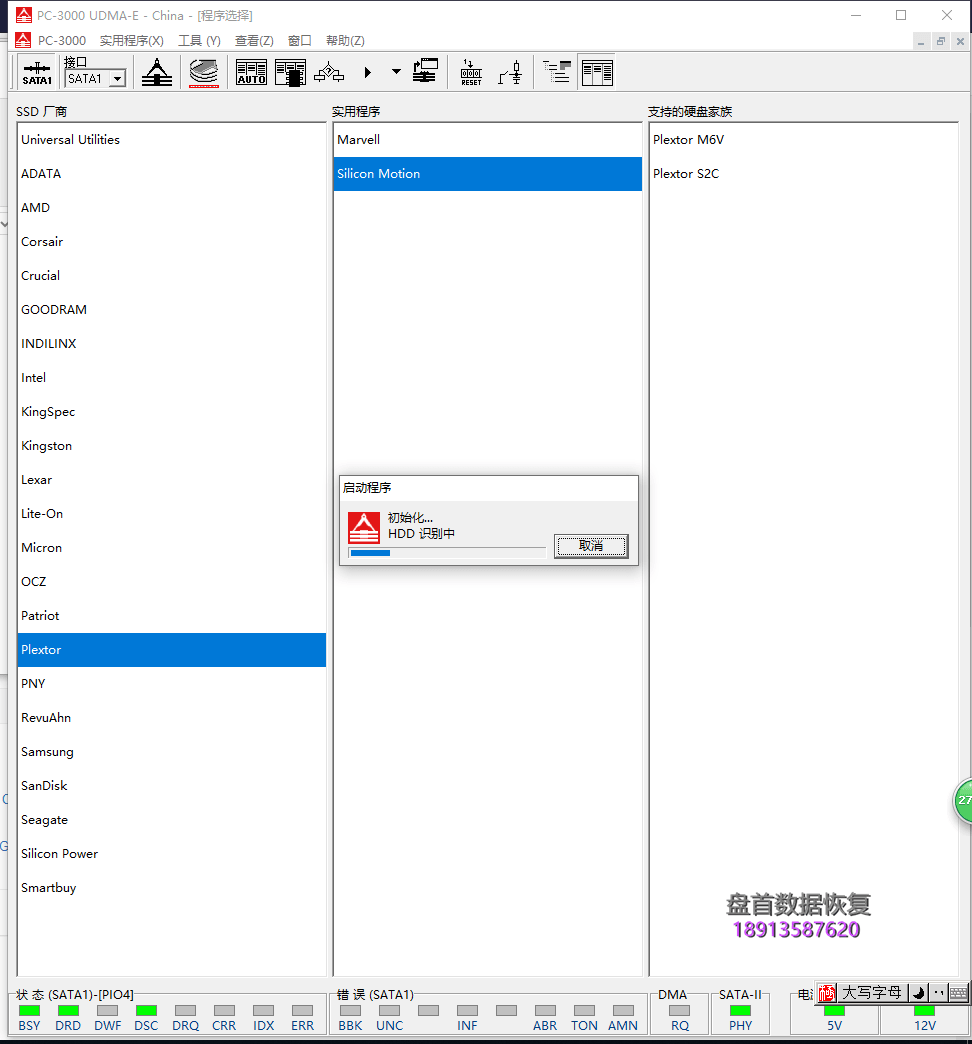972x1044 pixels.
Task: Select the highlighted Plextor vendor
Action: pos(172,650)
